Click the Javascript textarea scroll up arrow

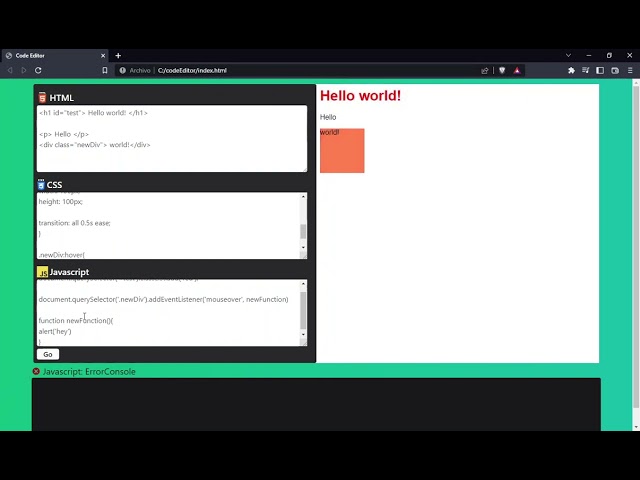point(303,284)
